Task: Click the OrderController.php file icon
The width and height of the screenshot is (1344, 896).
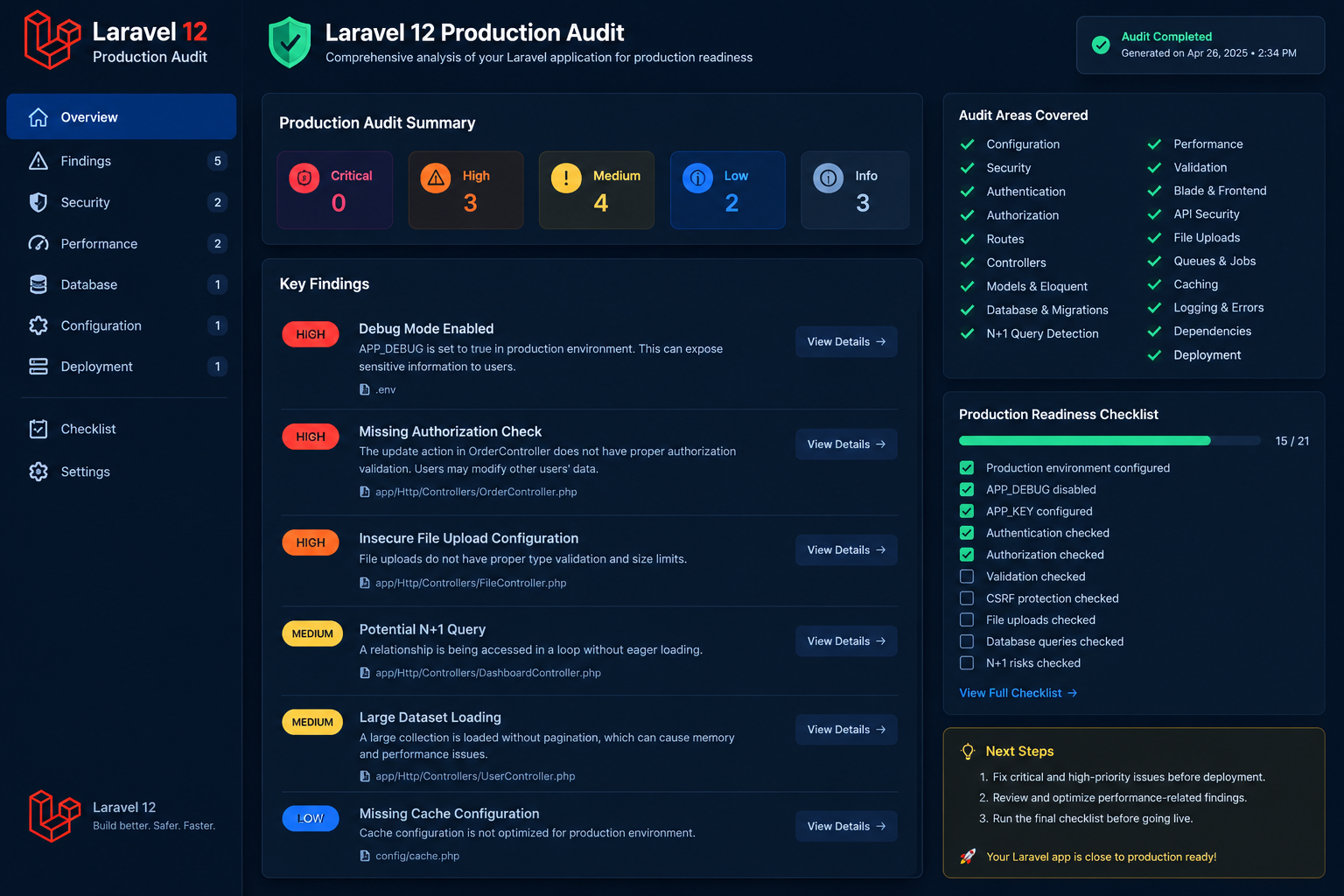Action: pos(365,492)
